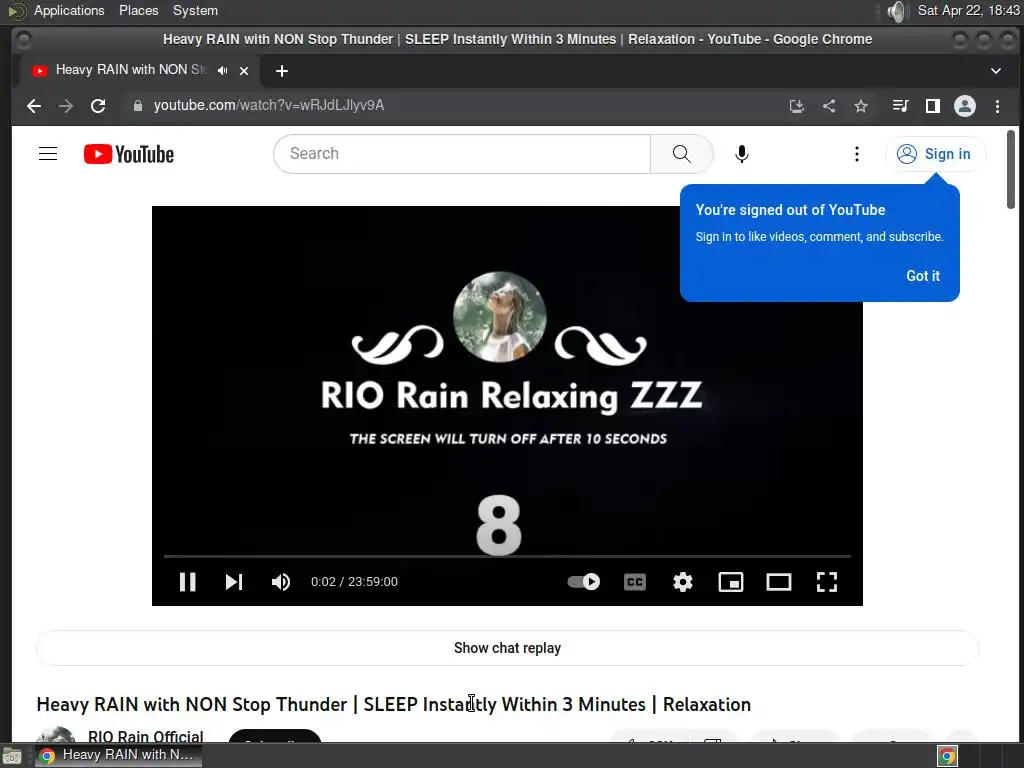Screen dimensions: 1024x768
Task: Open the video settings gear
Action: pos(682,581)
